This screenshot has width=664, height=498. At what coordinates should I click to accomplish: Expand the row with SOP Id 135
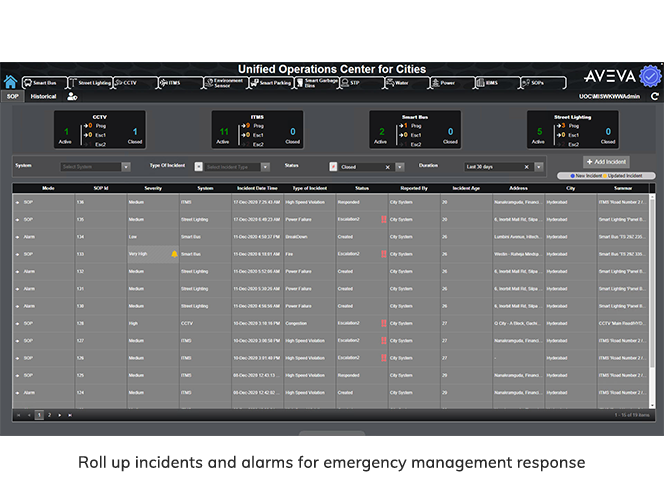coord(17,220)
